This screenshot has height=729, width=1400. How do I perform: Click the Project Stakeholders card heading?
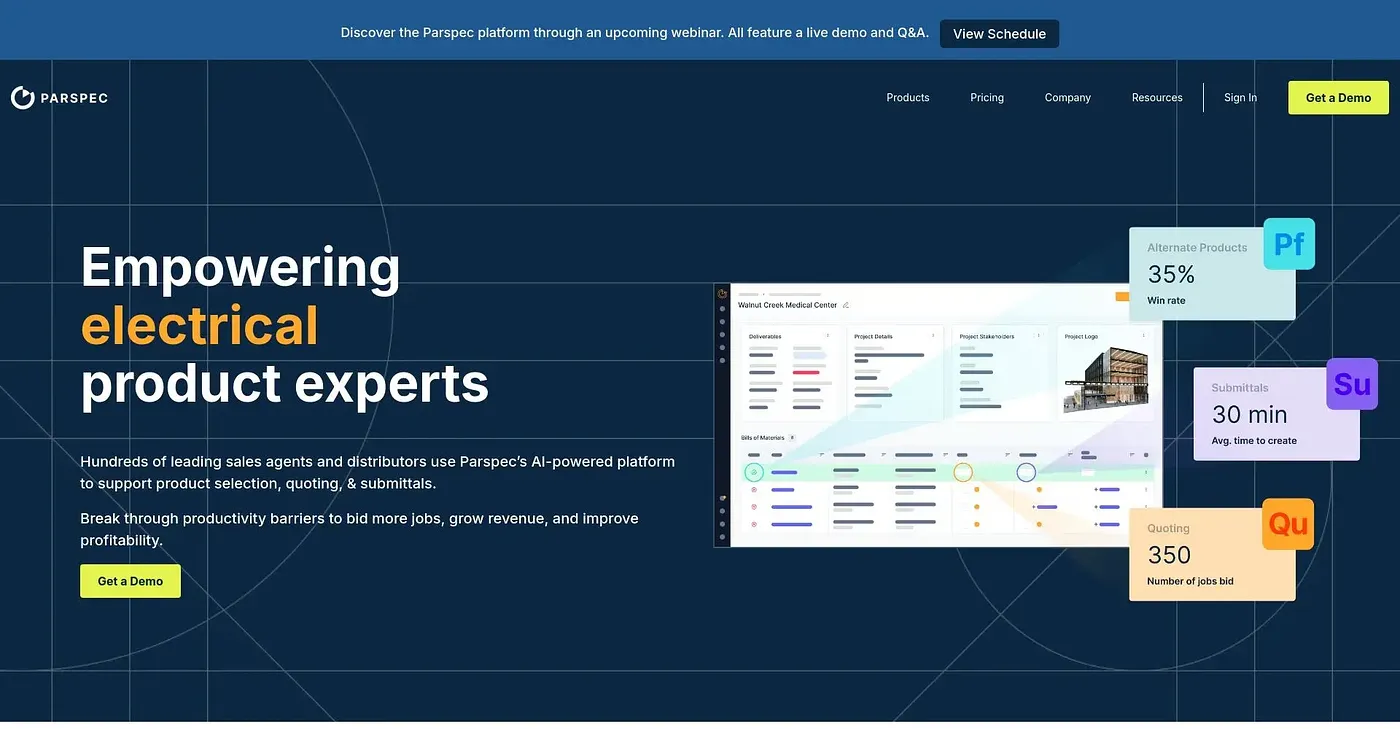987,337
